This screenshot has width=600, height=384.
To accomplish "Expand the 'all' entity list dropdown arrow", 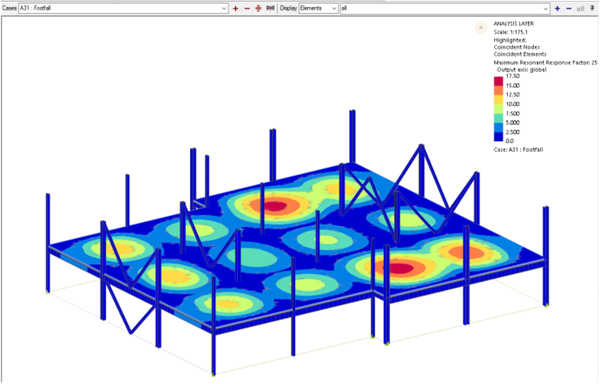I will pos(546,8).
